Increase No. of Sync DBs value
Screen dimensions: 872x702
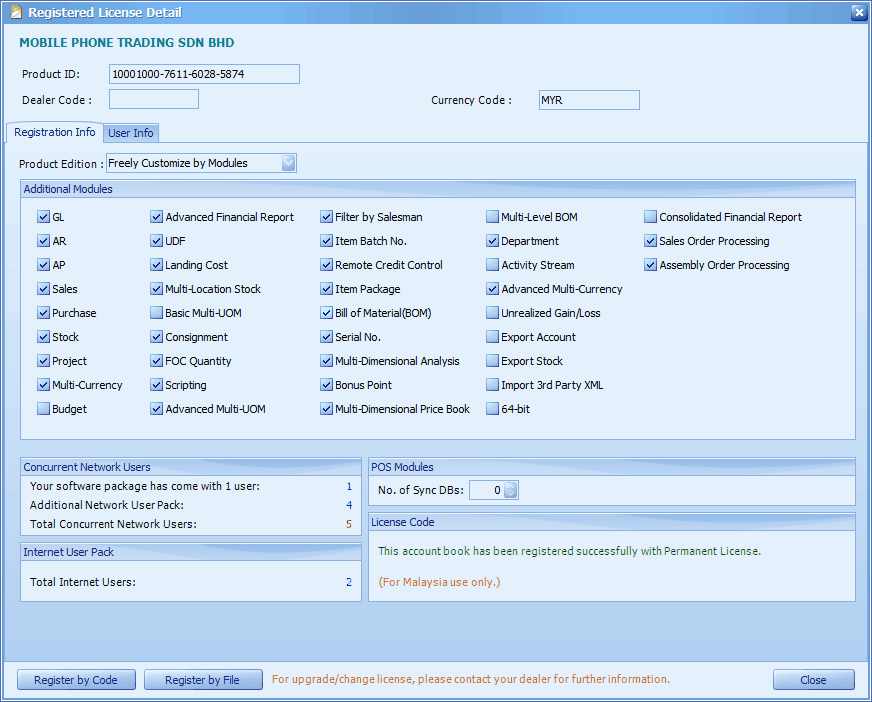click(x=511, y=486)
